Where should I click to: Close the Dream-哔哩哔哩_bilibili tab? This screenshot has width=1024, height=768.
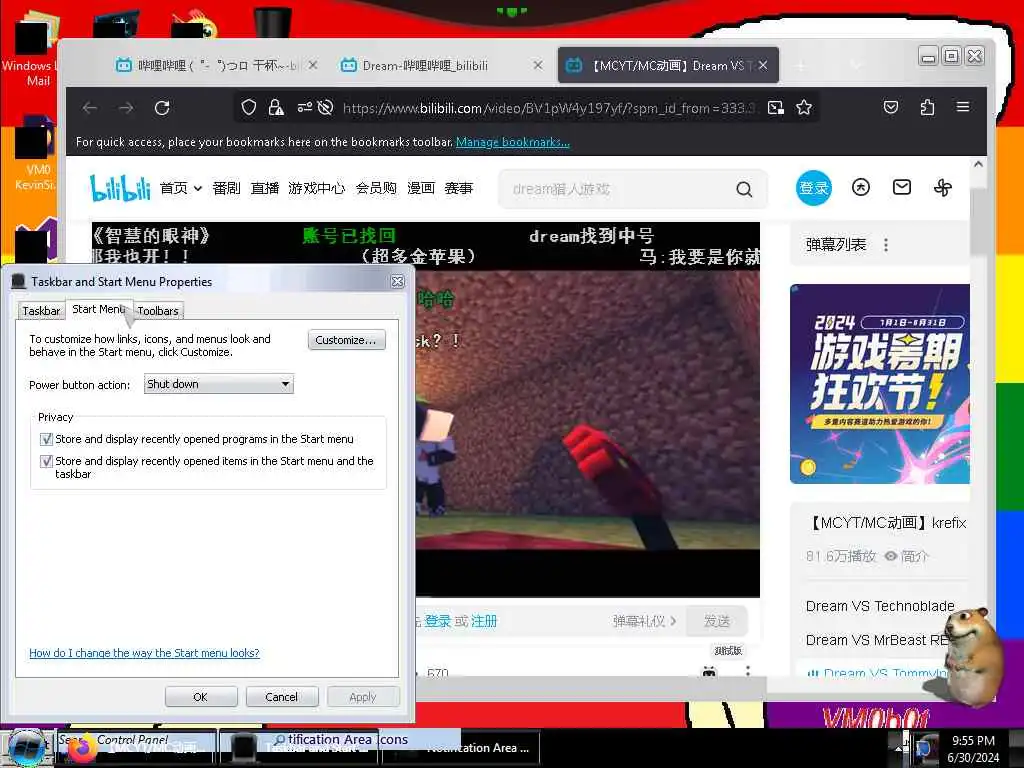537,65
